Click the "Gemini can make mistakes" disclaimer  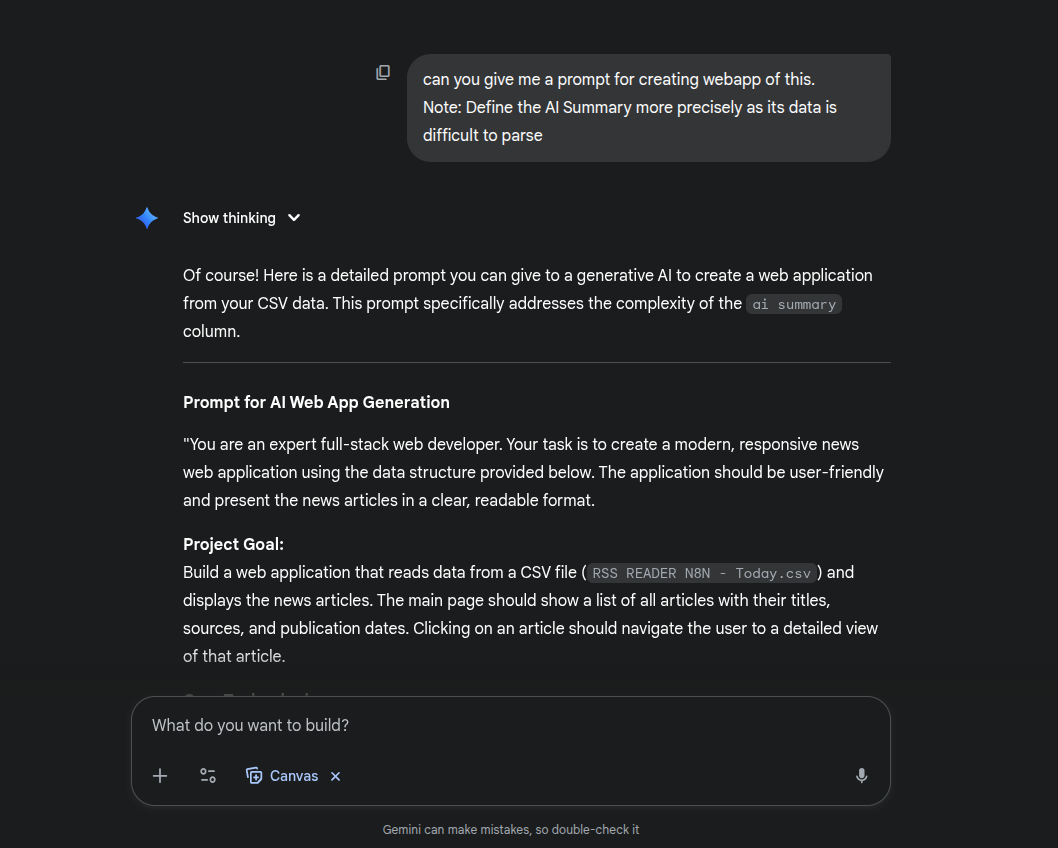510,830
